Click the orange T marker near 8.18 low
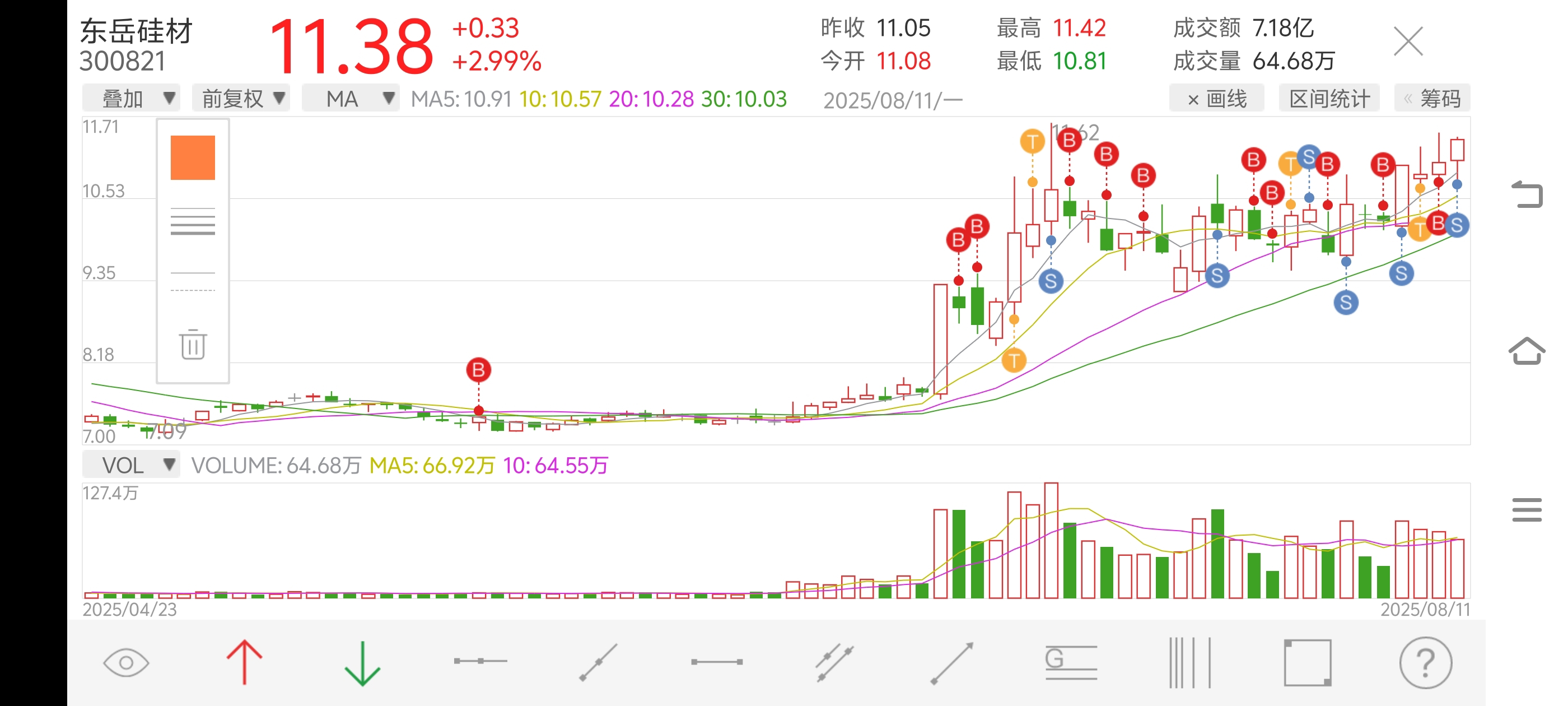Viewport: 1568px width, 706px height. click(1014, 360)
